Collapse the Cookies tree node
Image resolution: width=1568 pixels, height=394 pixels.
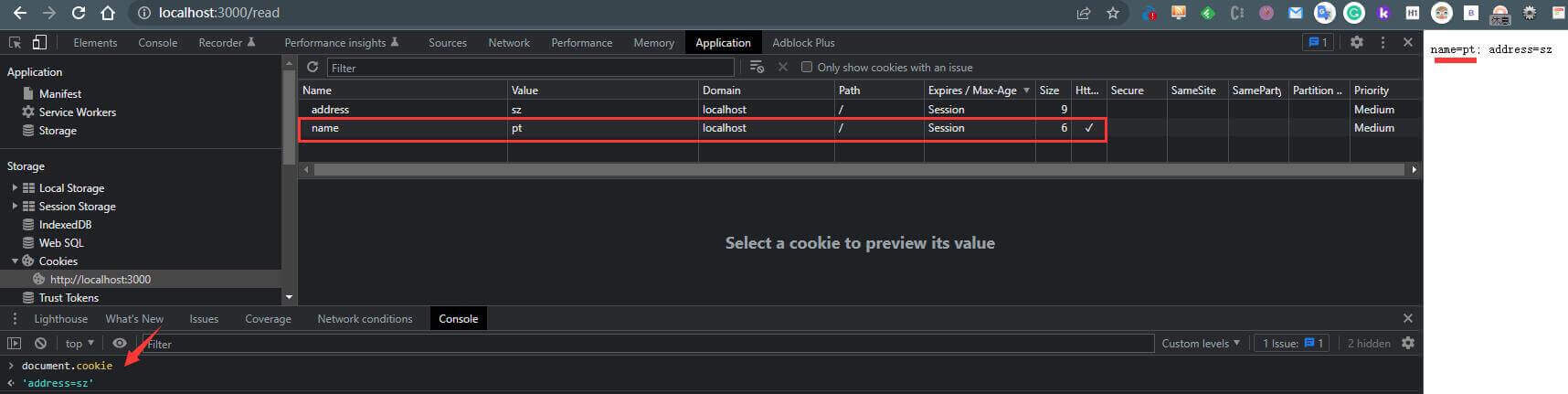click(15, 261)
